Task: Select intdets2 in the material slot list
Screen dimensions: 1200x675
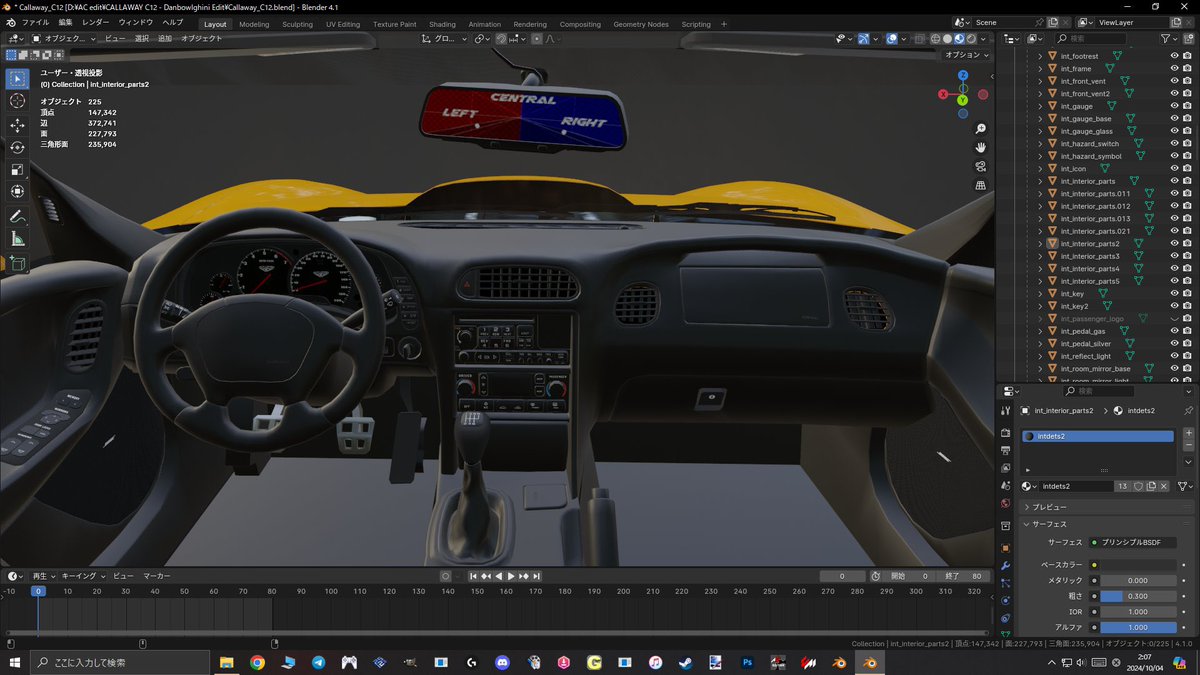Action: coord(1098,436)
